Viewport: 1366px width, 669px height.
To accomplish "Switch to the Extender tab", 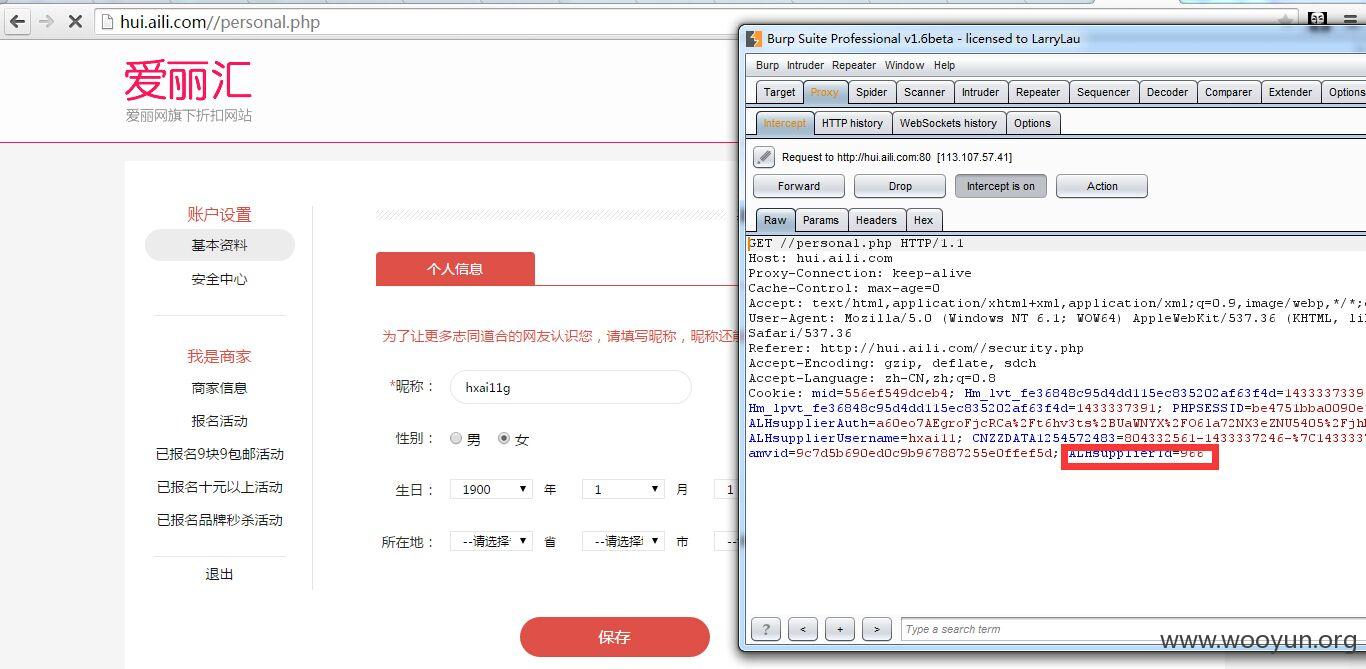I will (1290, 92).
